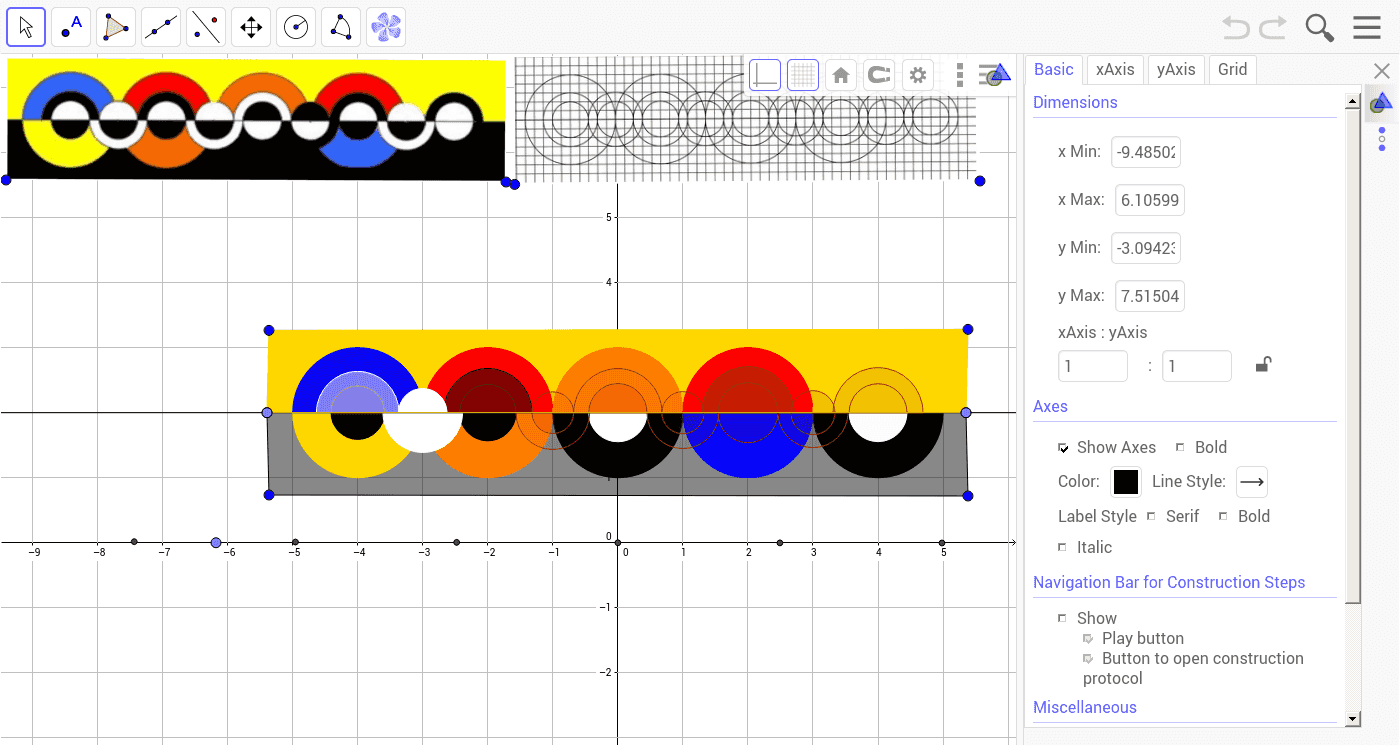
Task: Open the axes Line Style dropdown
Action: point(1252,482)
